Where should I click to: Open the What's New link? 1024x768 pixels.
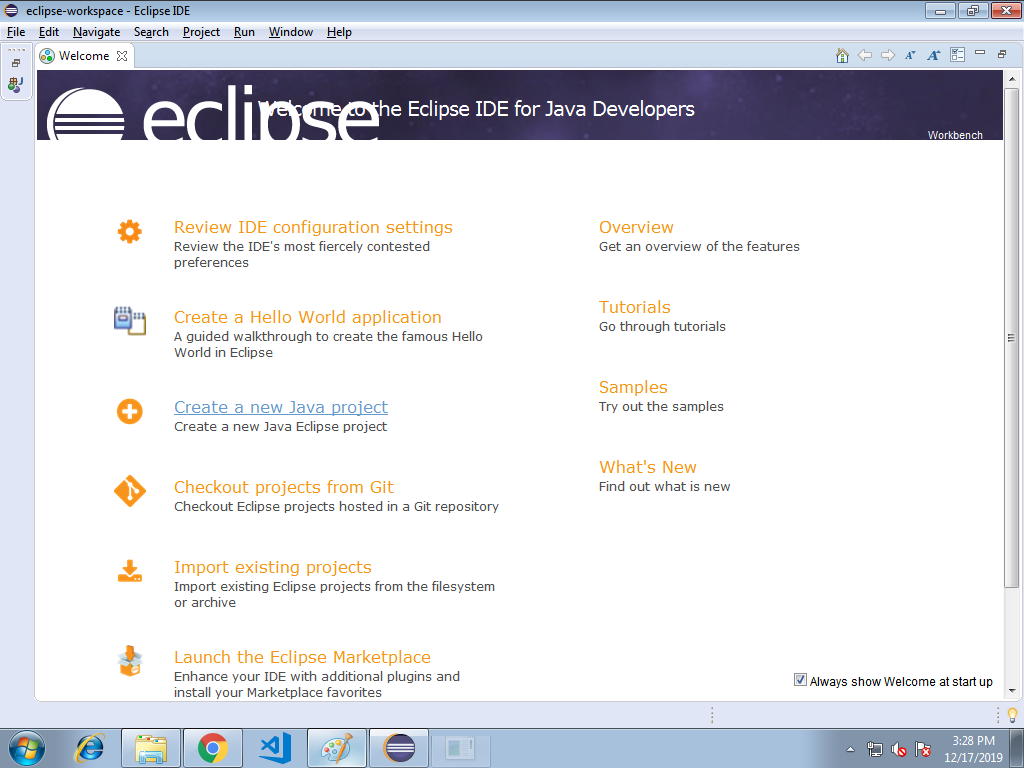click(x=648, y=468)
